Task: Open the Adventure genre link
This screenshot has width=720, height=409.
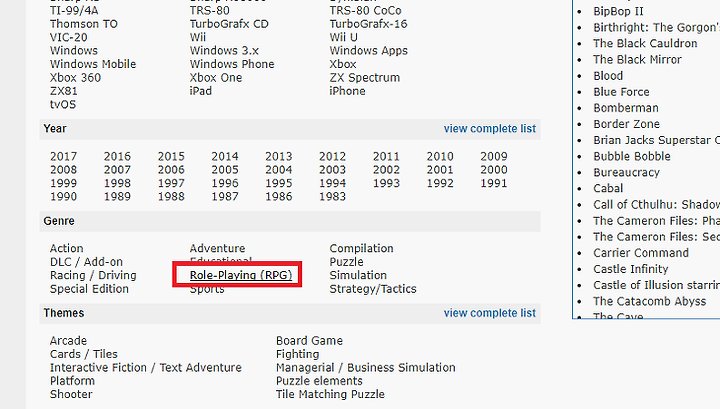Action: pyautogui.click(x=217, y=249)
